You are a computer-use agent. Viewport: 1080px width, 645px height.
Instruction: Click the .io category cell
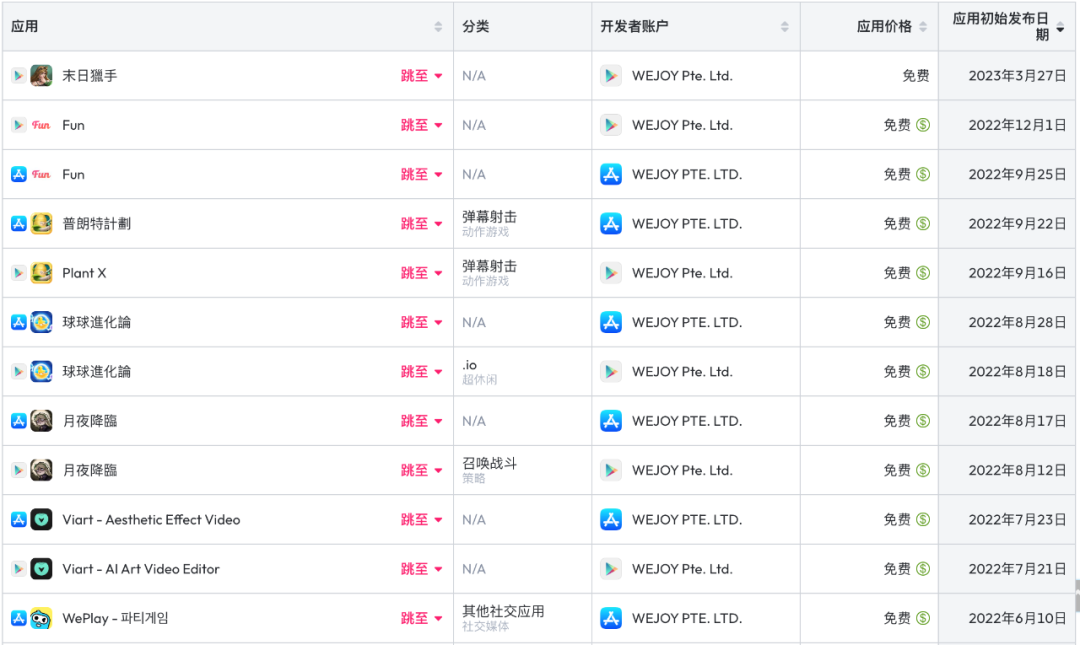click(470, 365)
